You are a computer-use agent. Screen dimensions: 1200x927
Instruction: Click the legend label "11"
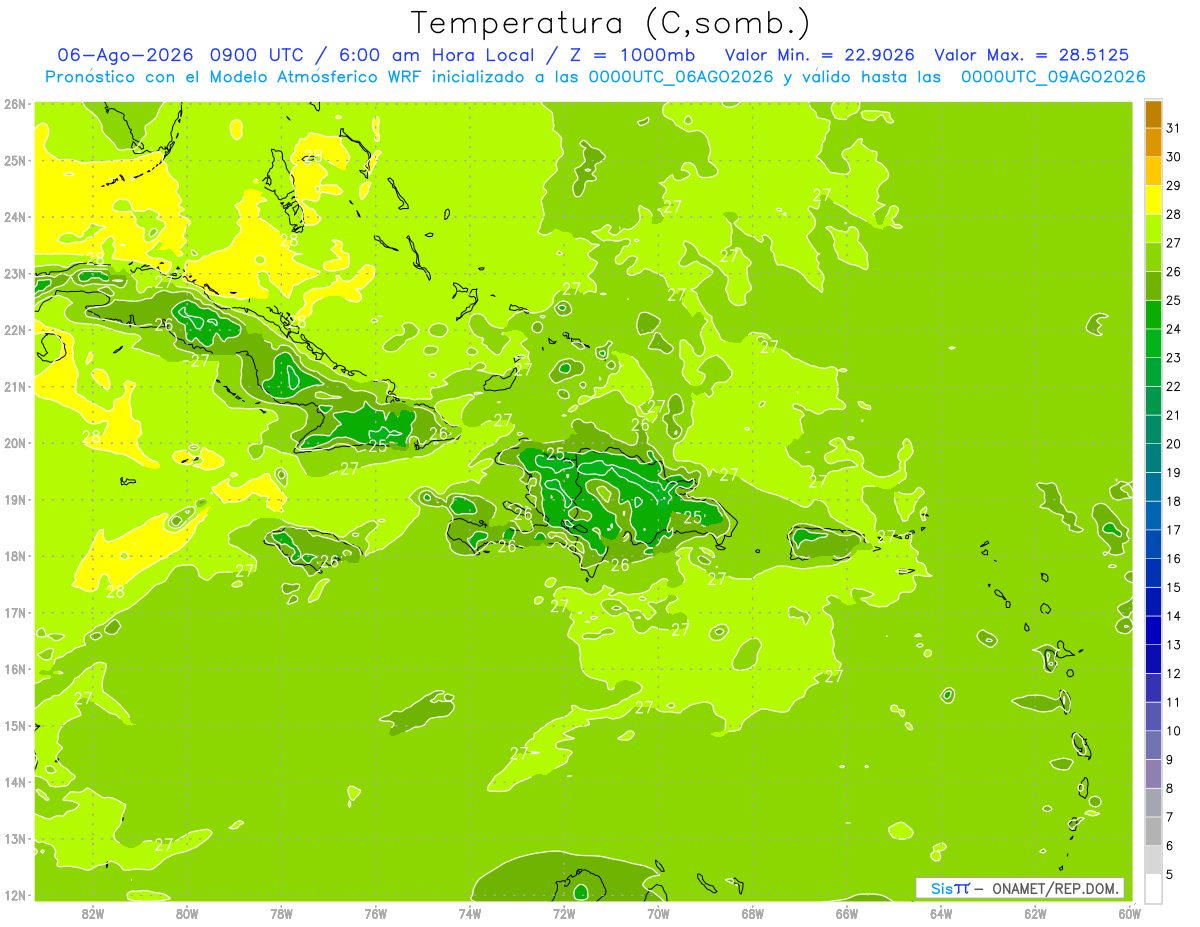[1174, 702]
